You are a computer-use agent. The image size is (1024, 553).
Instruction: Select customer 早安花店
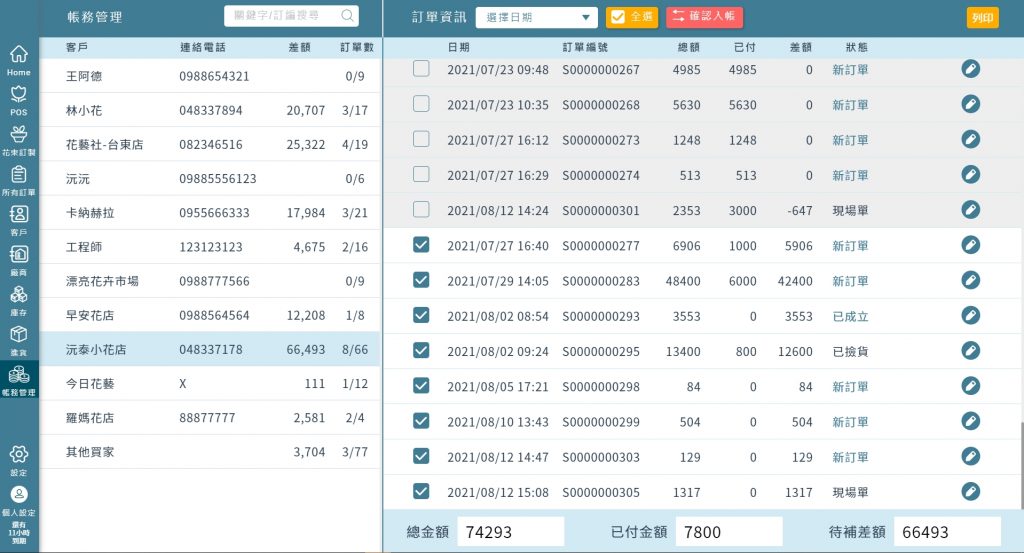pos(210,315)
